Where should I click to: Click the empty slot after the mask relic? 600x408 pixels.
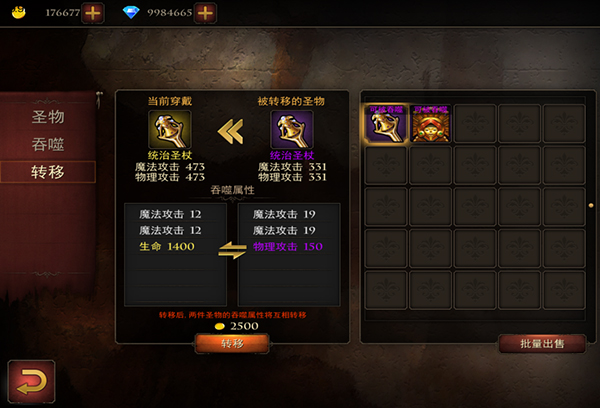point(474,124)
